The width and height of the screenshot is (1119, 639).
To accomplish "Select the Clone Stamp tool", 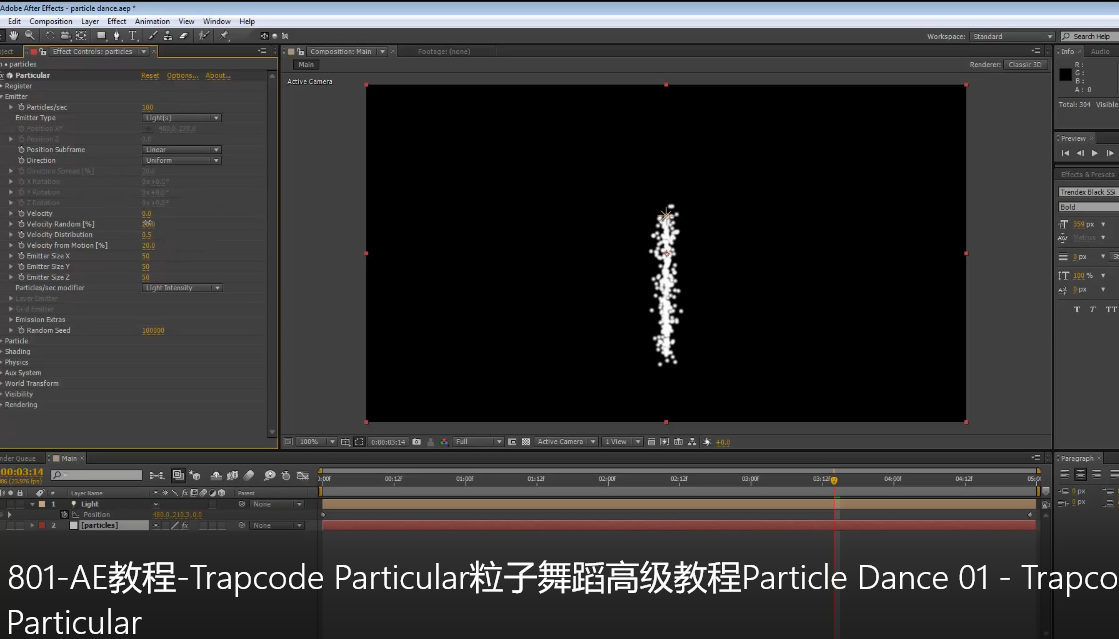I will (168, 36).
